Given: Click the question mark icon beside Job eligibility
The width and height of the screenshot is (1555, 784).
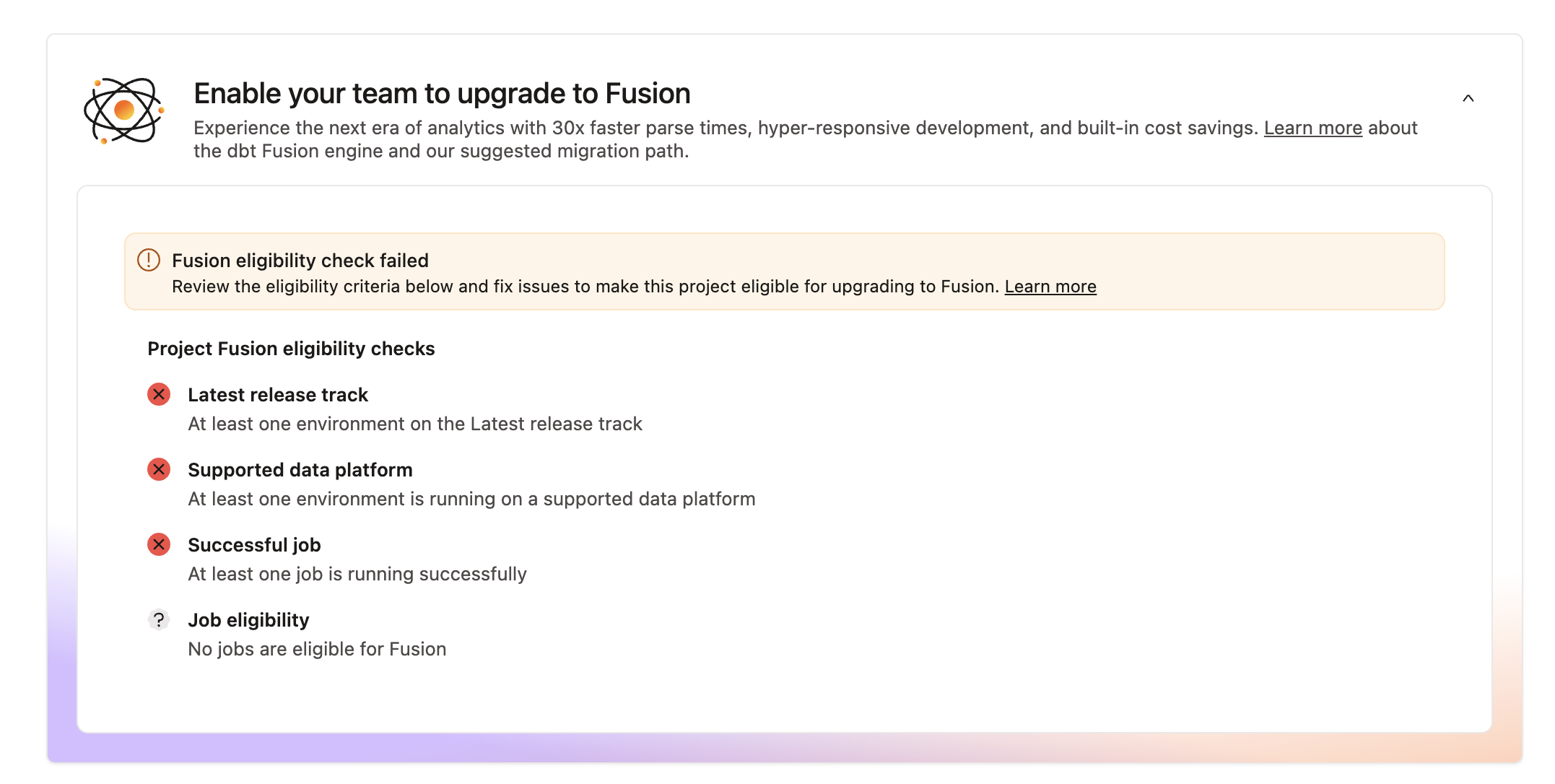Looking at the screenshot, I should (x=158, y=620).
